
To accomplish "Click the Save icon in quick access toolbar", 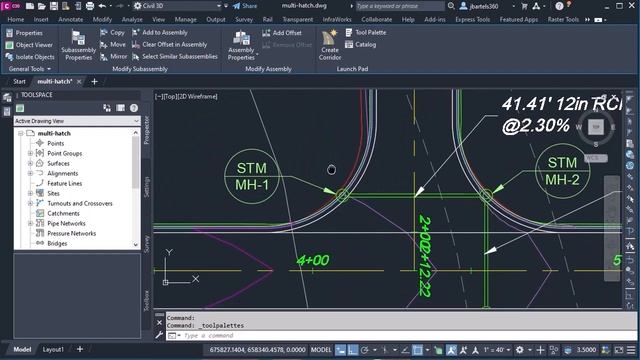I will [x=54, y=6].
